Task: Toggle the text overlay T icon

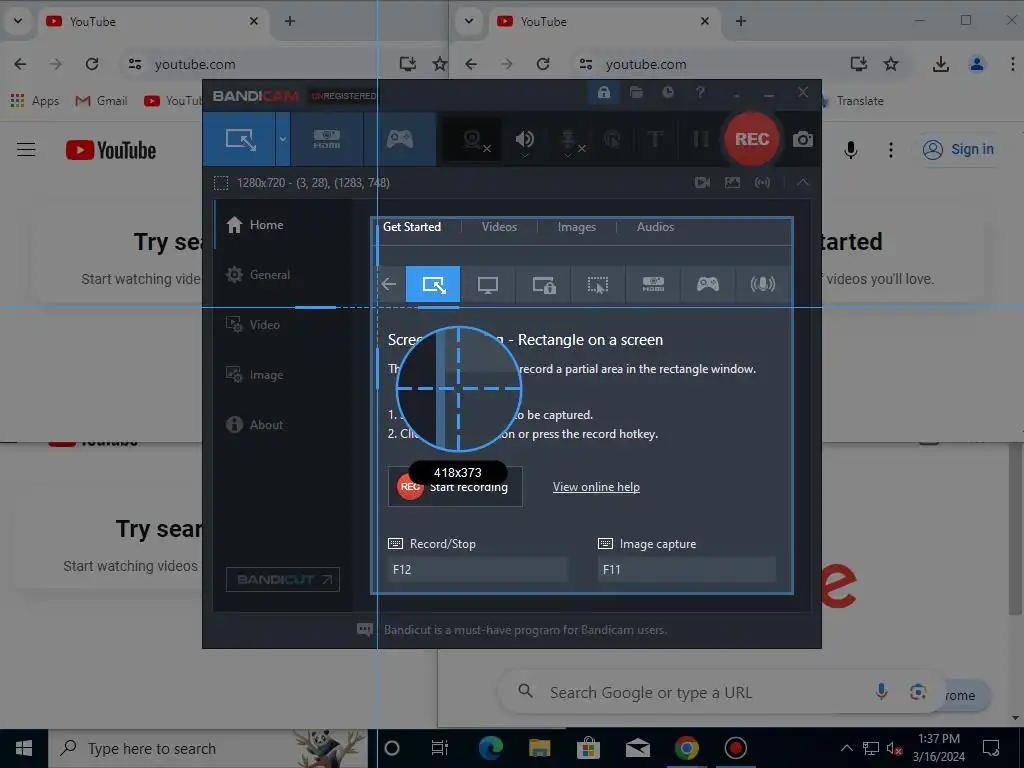Action: click(655, 139)
